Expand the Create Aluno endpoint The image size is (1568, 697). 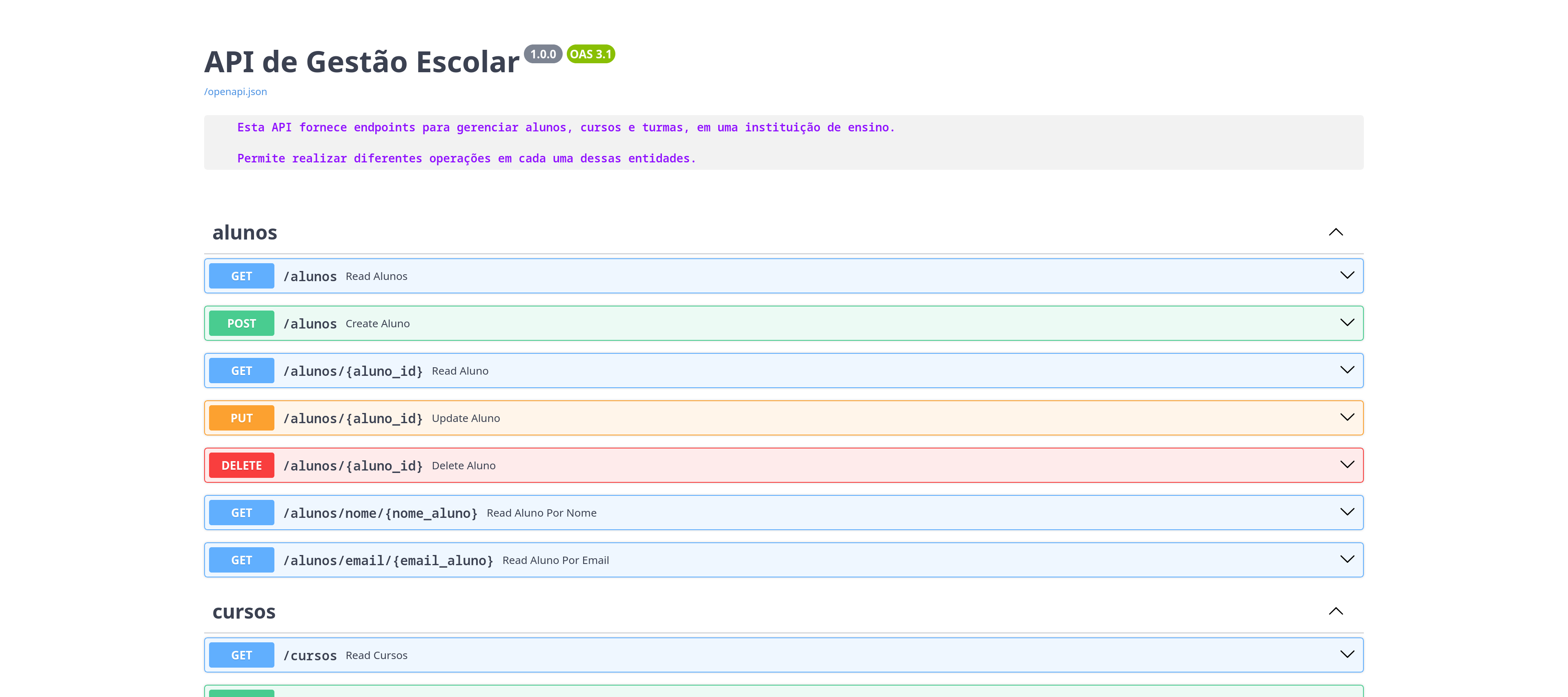tap(1347, 323)
